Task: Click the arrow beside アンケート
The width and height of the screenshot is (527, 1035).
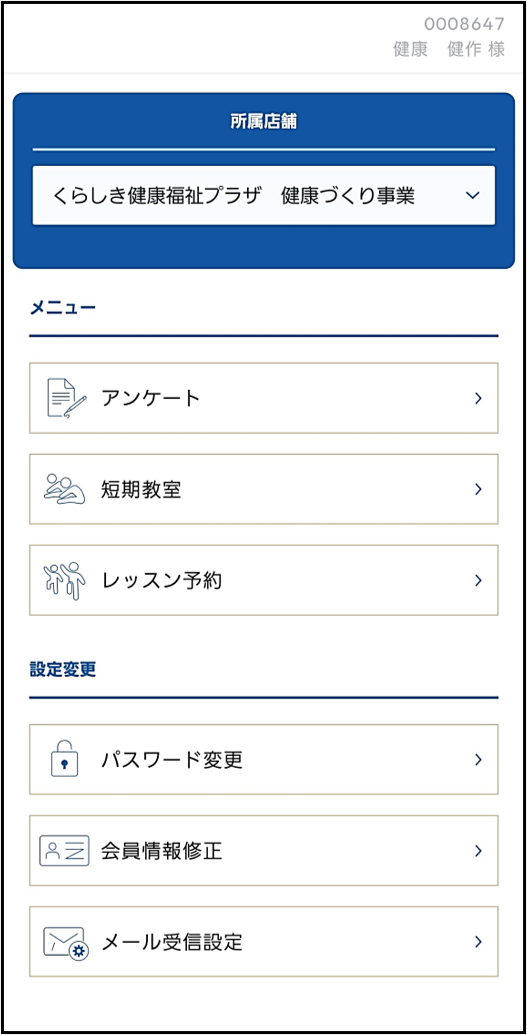Action: [478, 398]
